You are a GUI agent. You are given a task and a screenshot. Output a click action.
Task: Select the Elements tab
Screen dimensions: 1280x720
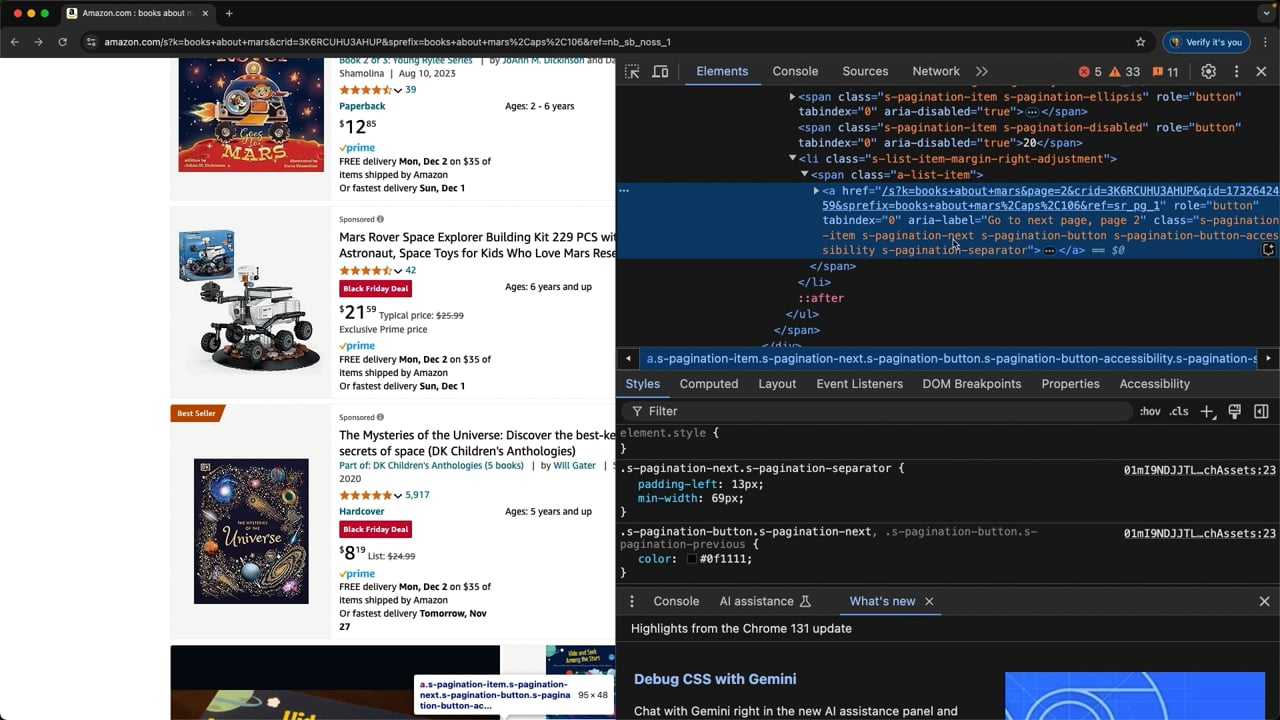pyautogui.click(x=722, y=72)
